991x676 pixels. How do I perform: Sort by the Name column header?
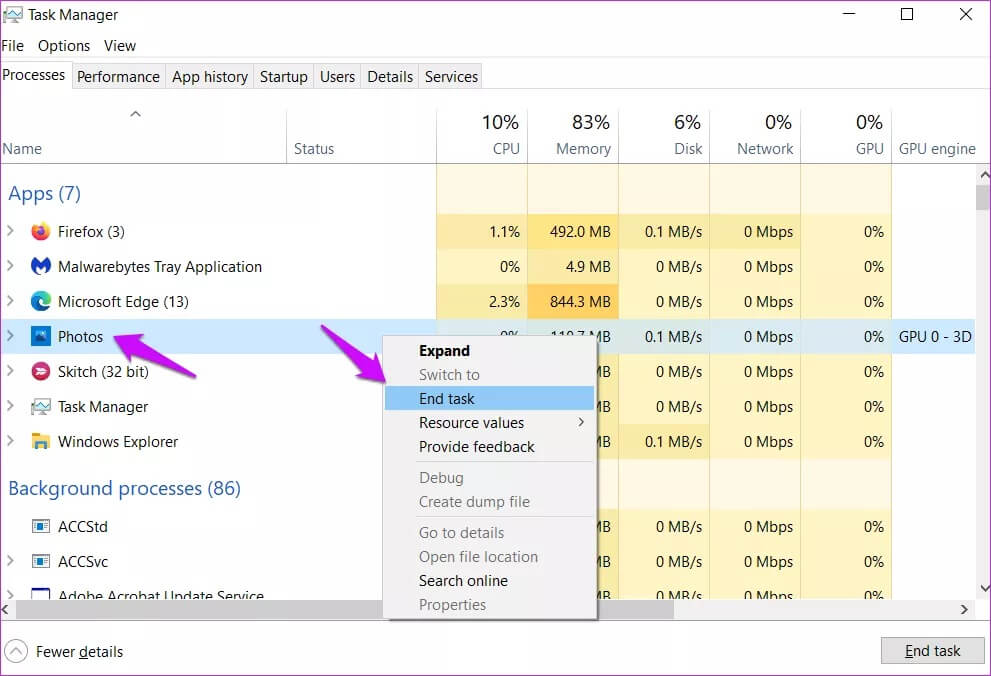point(143,136)
